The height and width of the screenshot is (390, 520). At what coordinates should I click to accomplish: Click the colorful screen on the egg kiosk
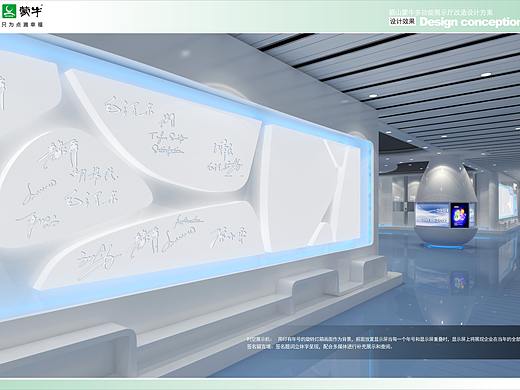point(460,215)
